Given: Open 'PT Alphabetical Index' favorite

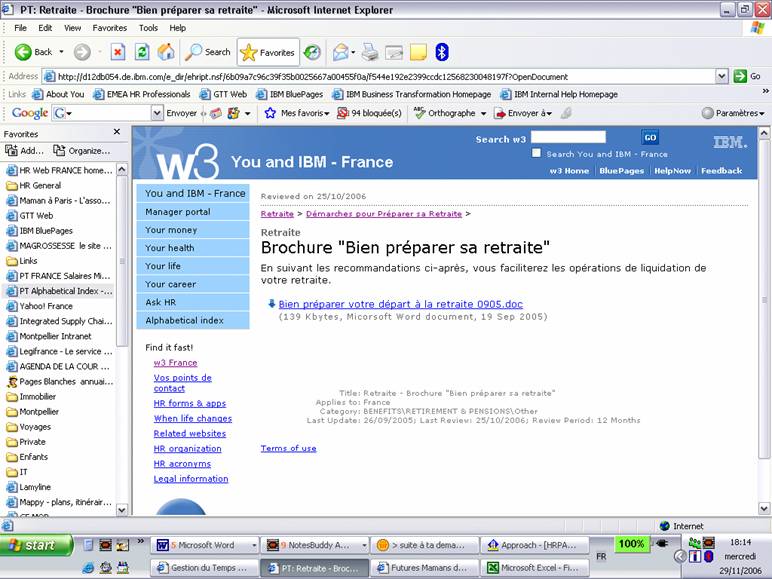Looking at the screenshot, I should pyautogui.click(x=58, y=291).
